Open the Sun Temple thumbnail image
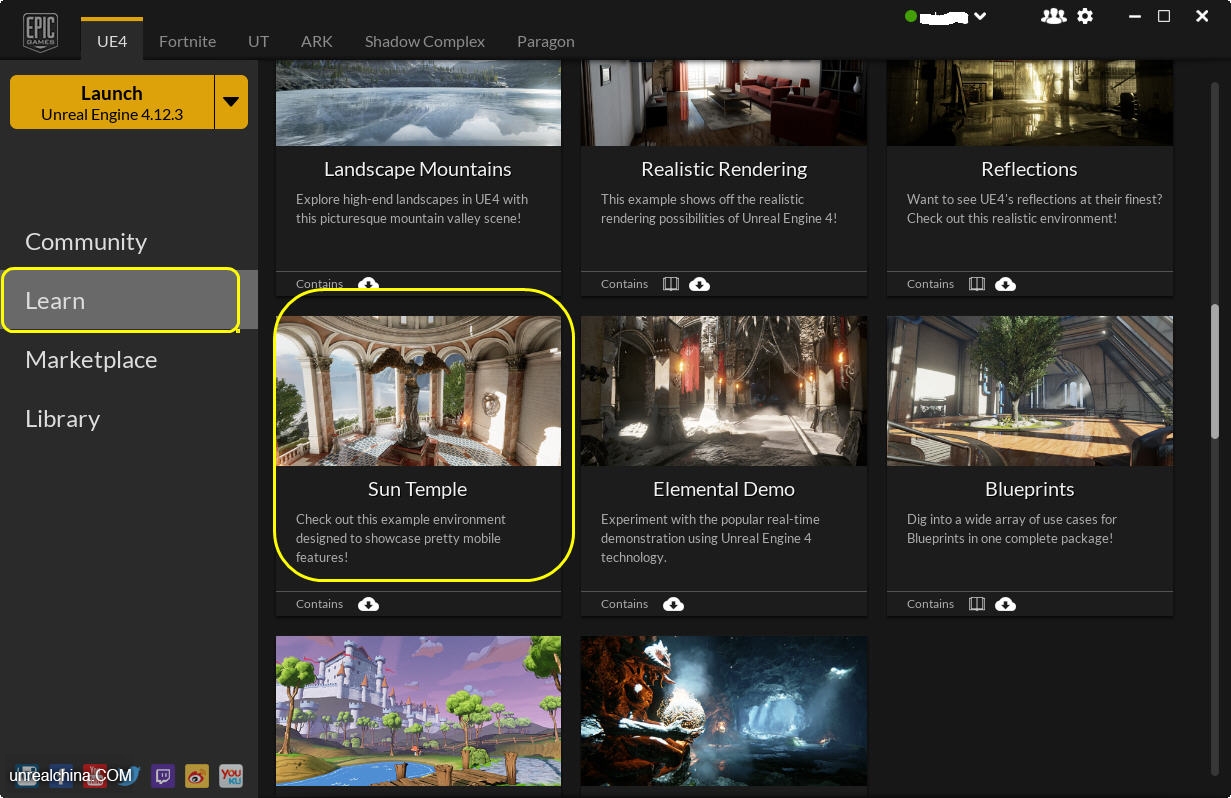 pyautogui.click(x=418, y=391)
